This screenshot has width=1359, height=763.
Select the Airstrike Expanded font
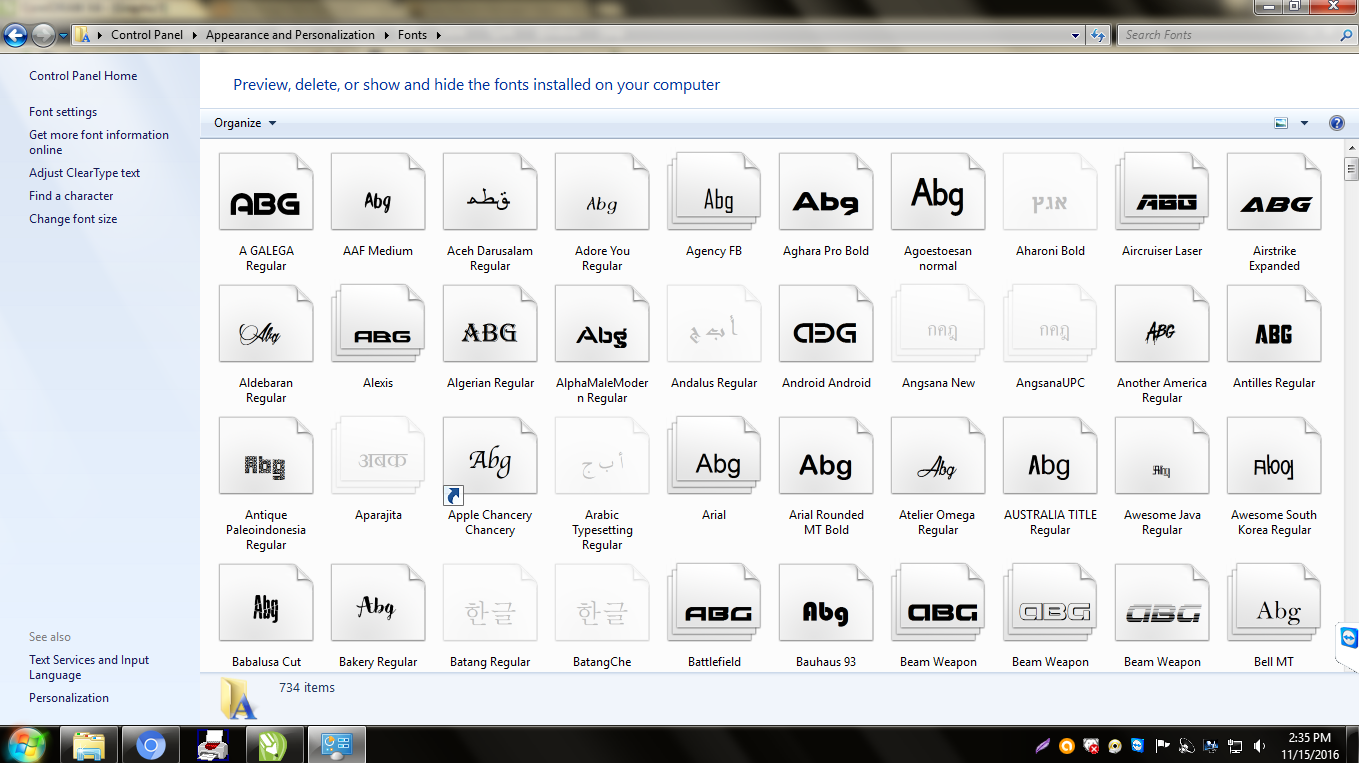(1274, 192)
